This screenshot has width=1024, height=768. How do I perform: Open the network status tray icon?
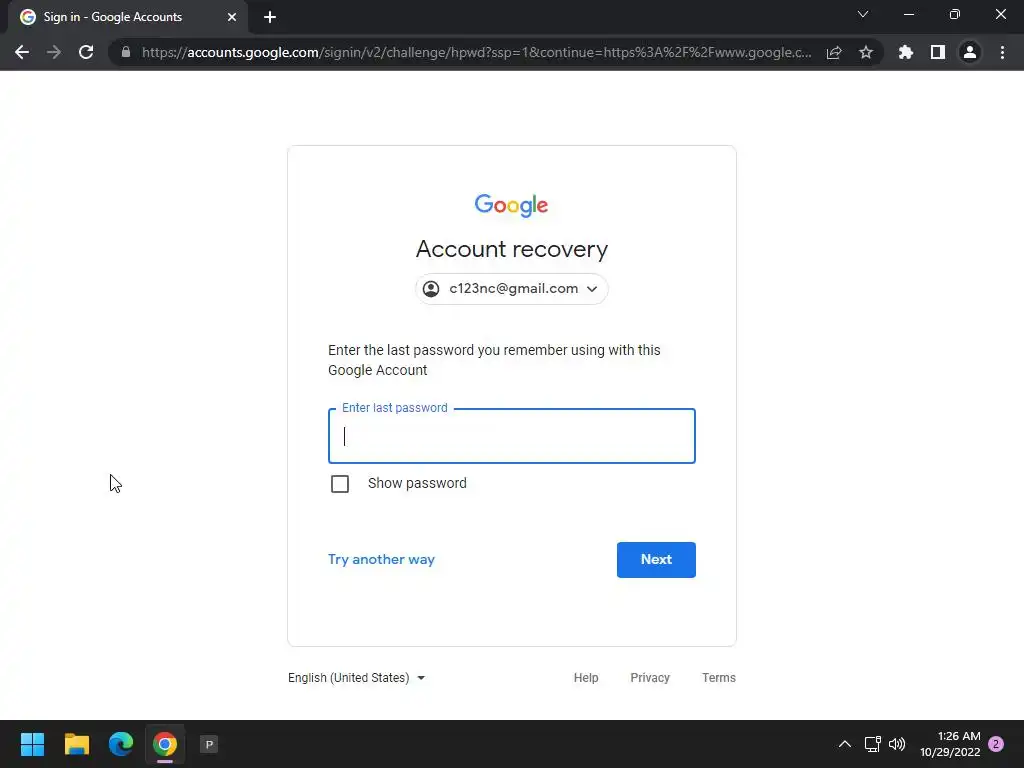tap(872, 744)
